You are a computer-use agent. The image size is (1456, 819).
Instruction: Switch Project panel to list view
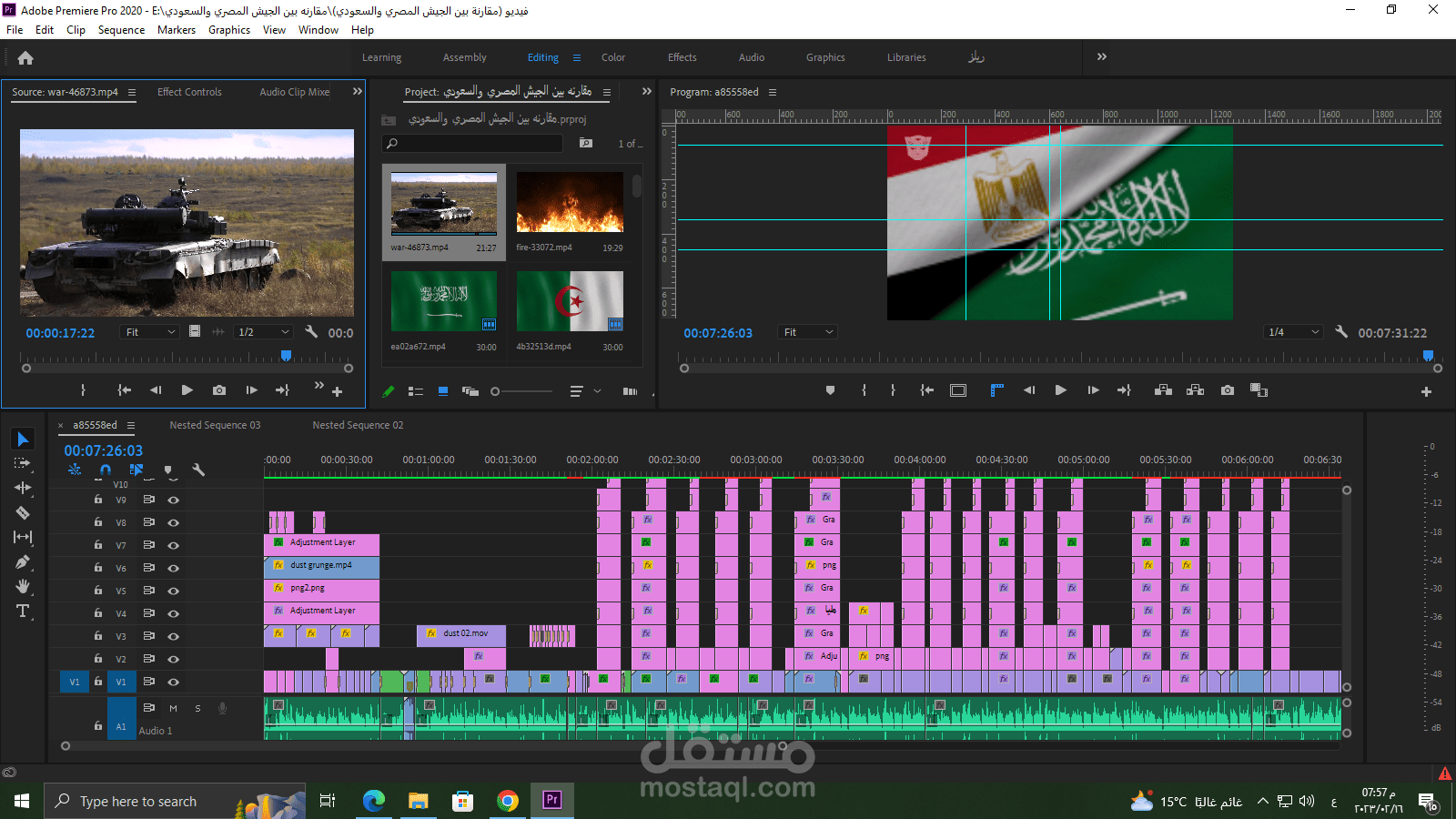[x=416, y=391]
